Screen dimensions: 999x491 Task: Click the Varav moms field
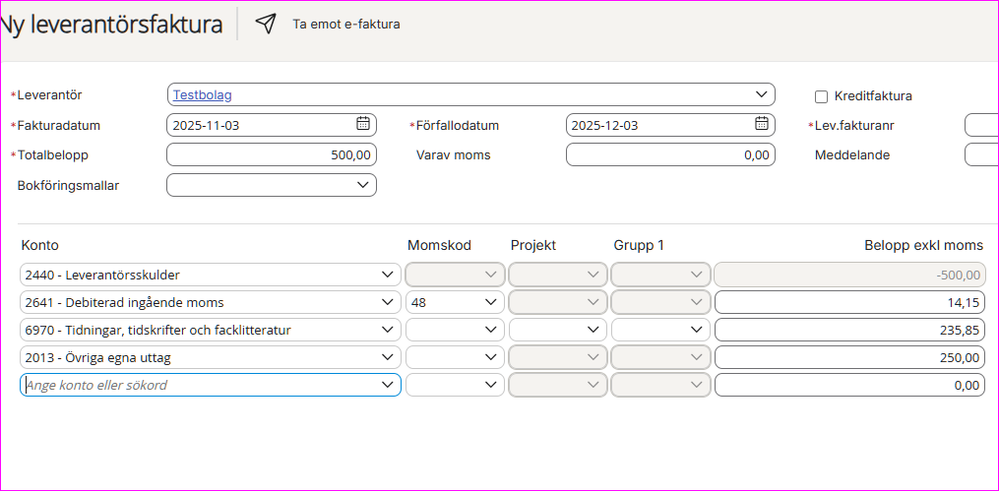tap(670, 155)
